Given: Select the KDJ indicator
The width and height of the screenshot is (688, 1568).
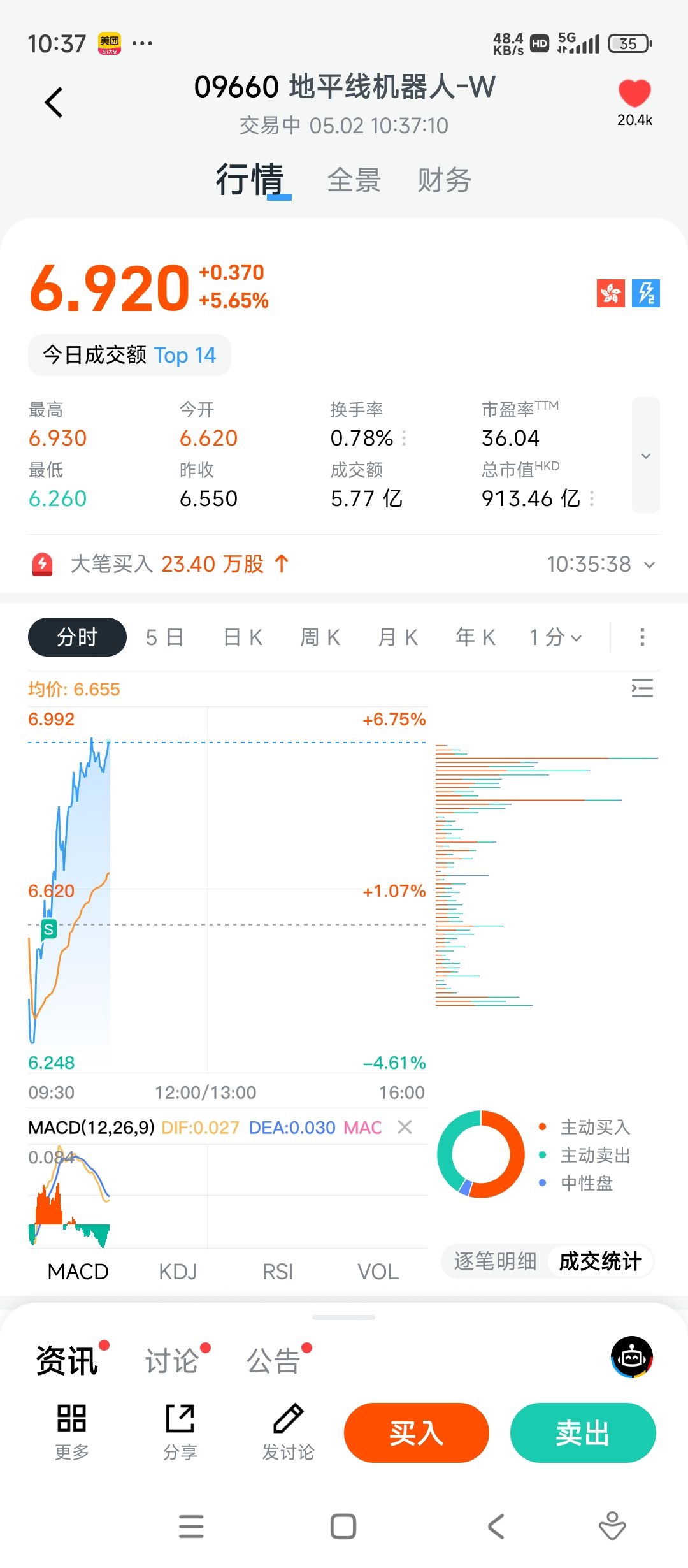Looking at the screenshot, I should pyautogui.click(x=178, y=1272).
